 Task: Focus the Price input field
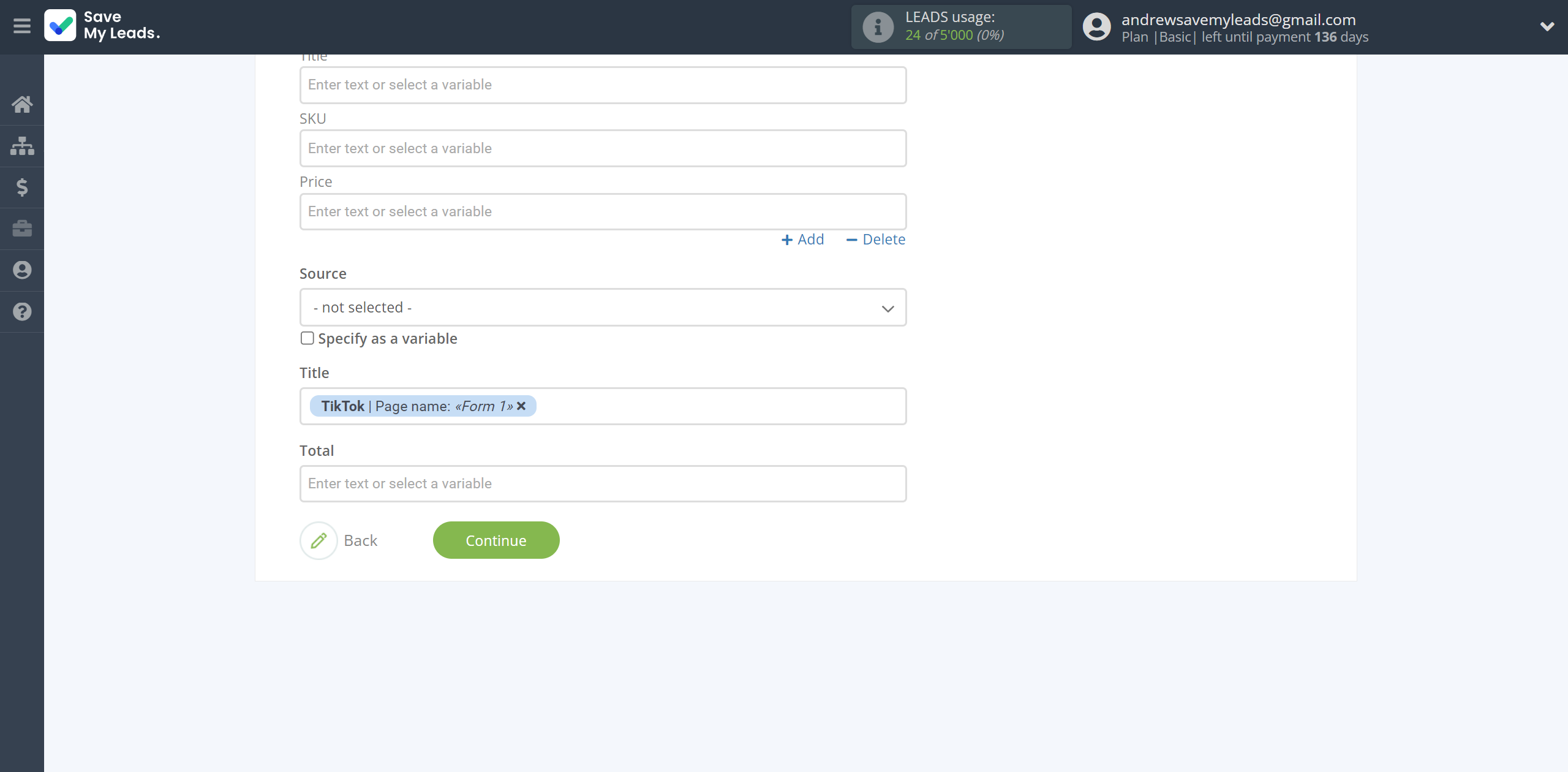(x=603, y=212)
